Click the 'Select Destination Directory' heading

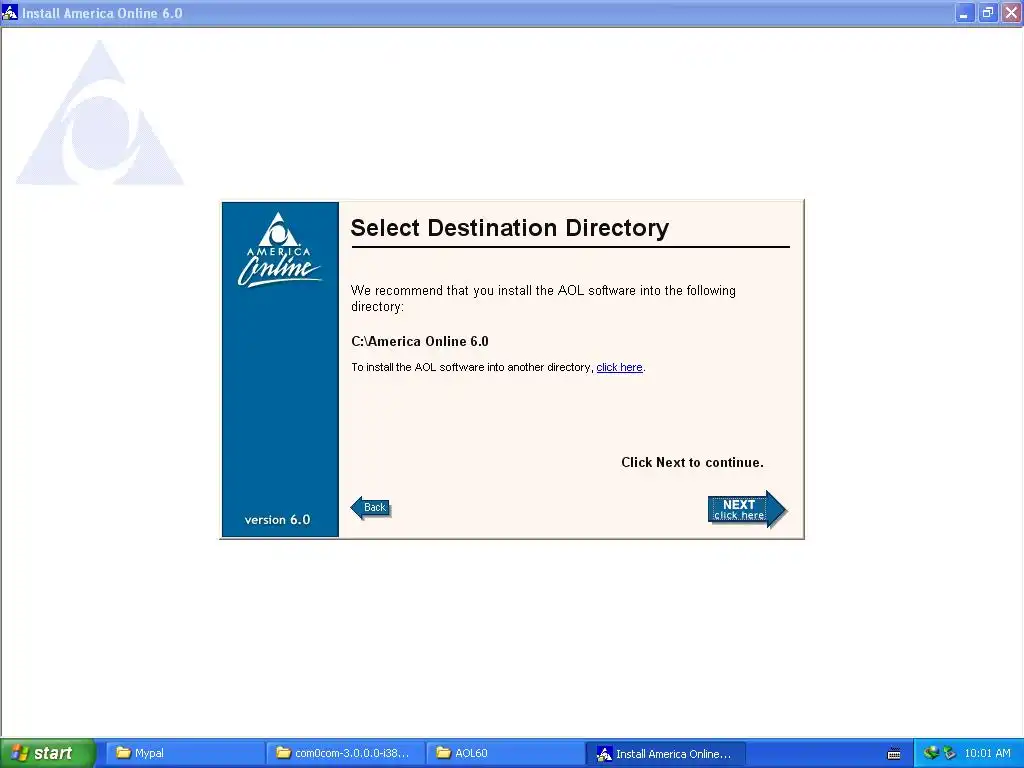(x=509, y=228)
